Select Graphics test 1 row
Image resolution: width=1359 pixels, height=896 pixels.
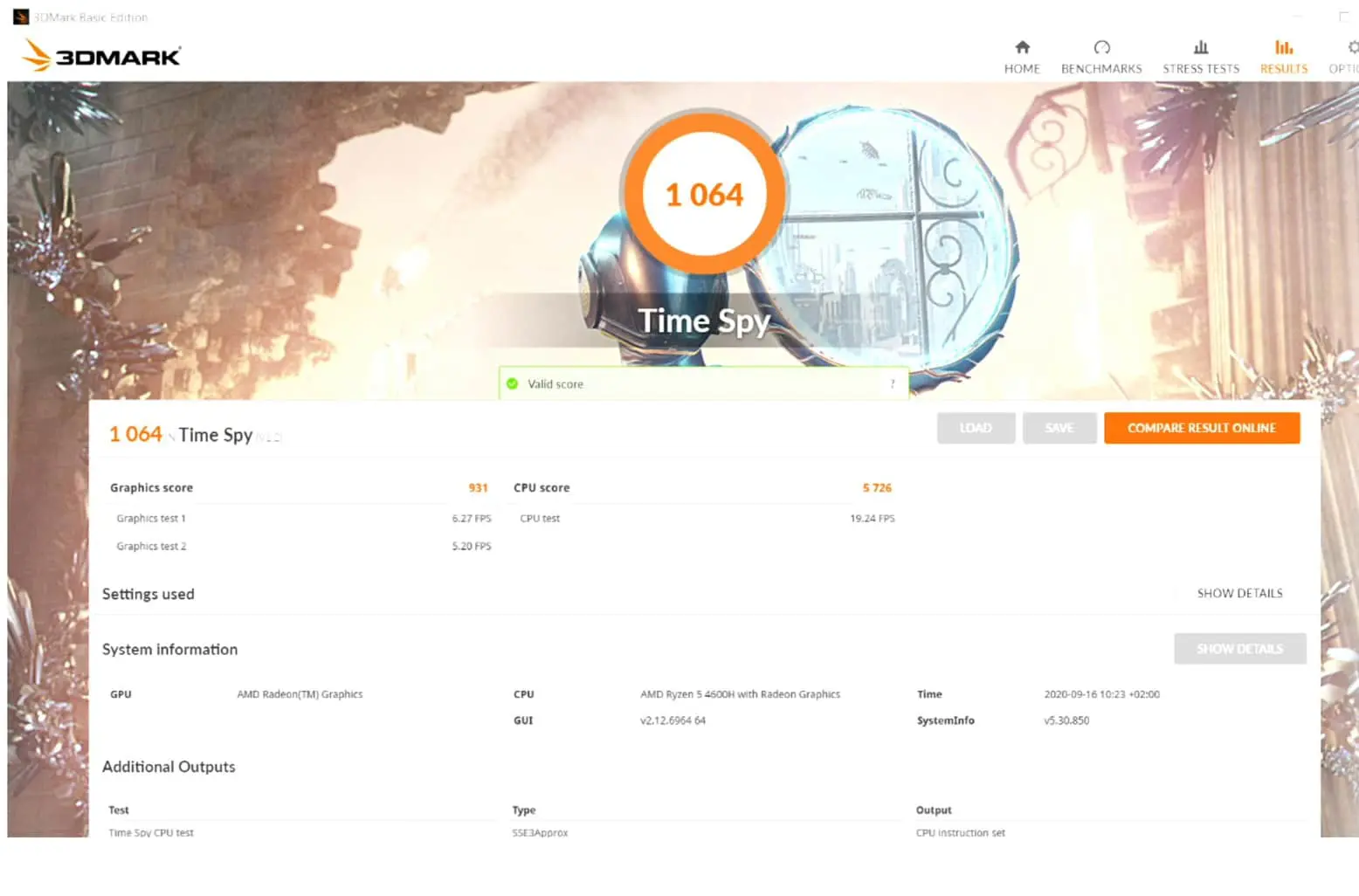(303, 519)
